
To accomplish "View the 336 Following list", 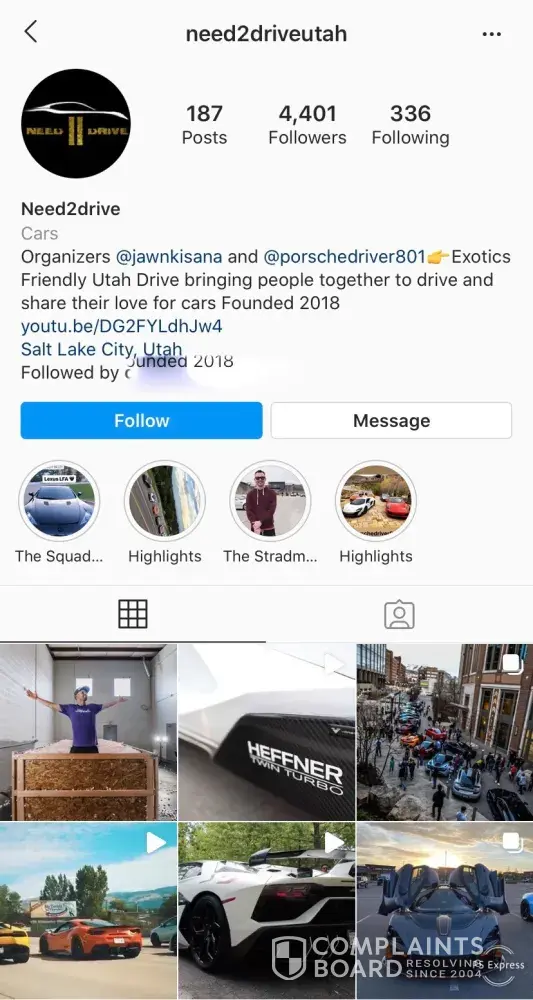I will point(411,124).
